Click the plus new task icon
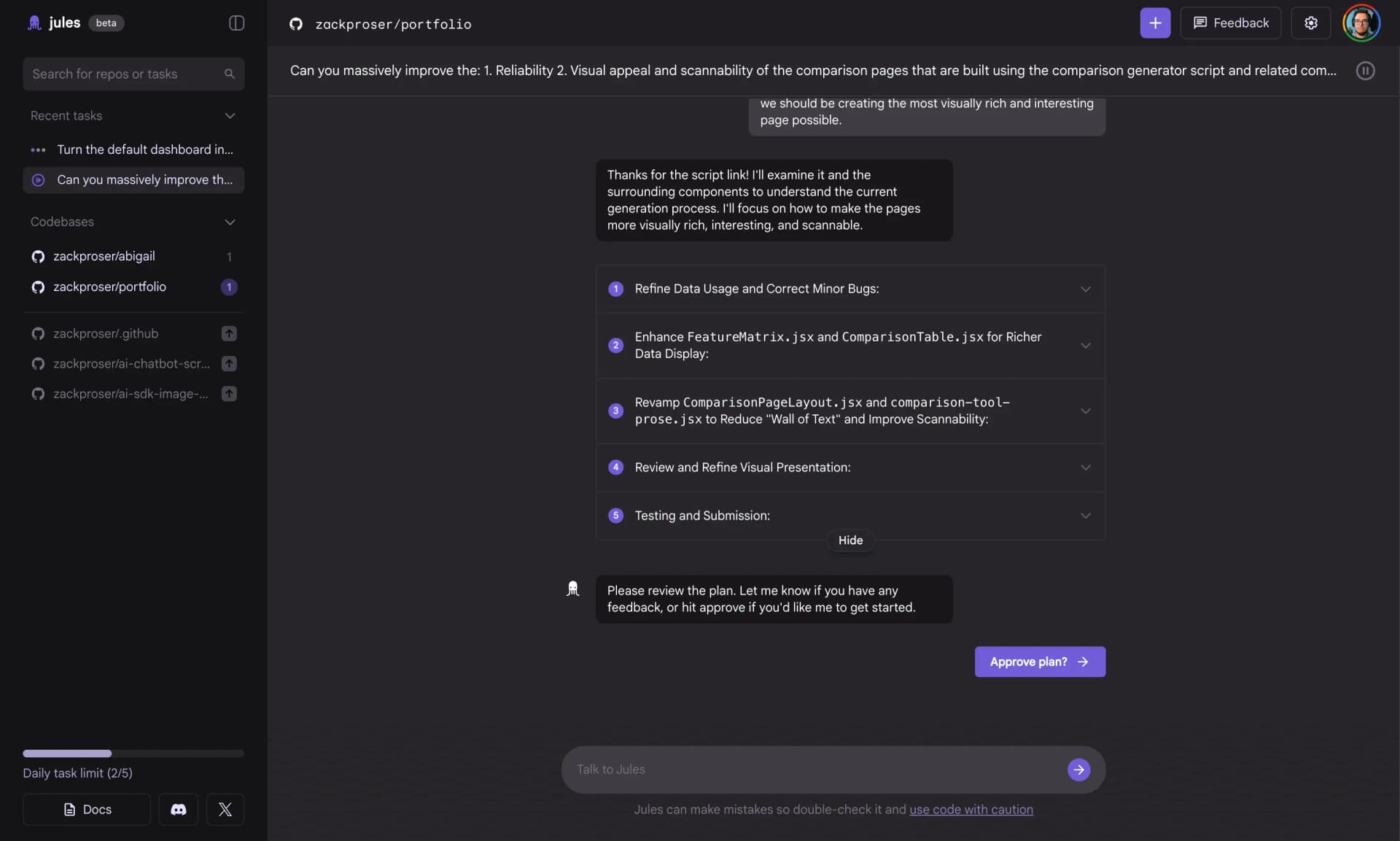This screenshot has height=841, width=1400. pos(1155,23)
